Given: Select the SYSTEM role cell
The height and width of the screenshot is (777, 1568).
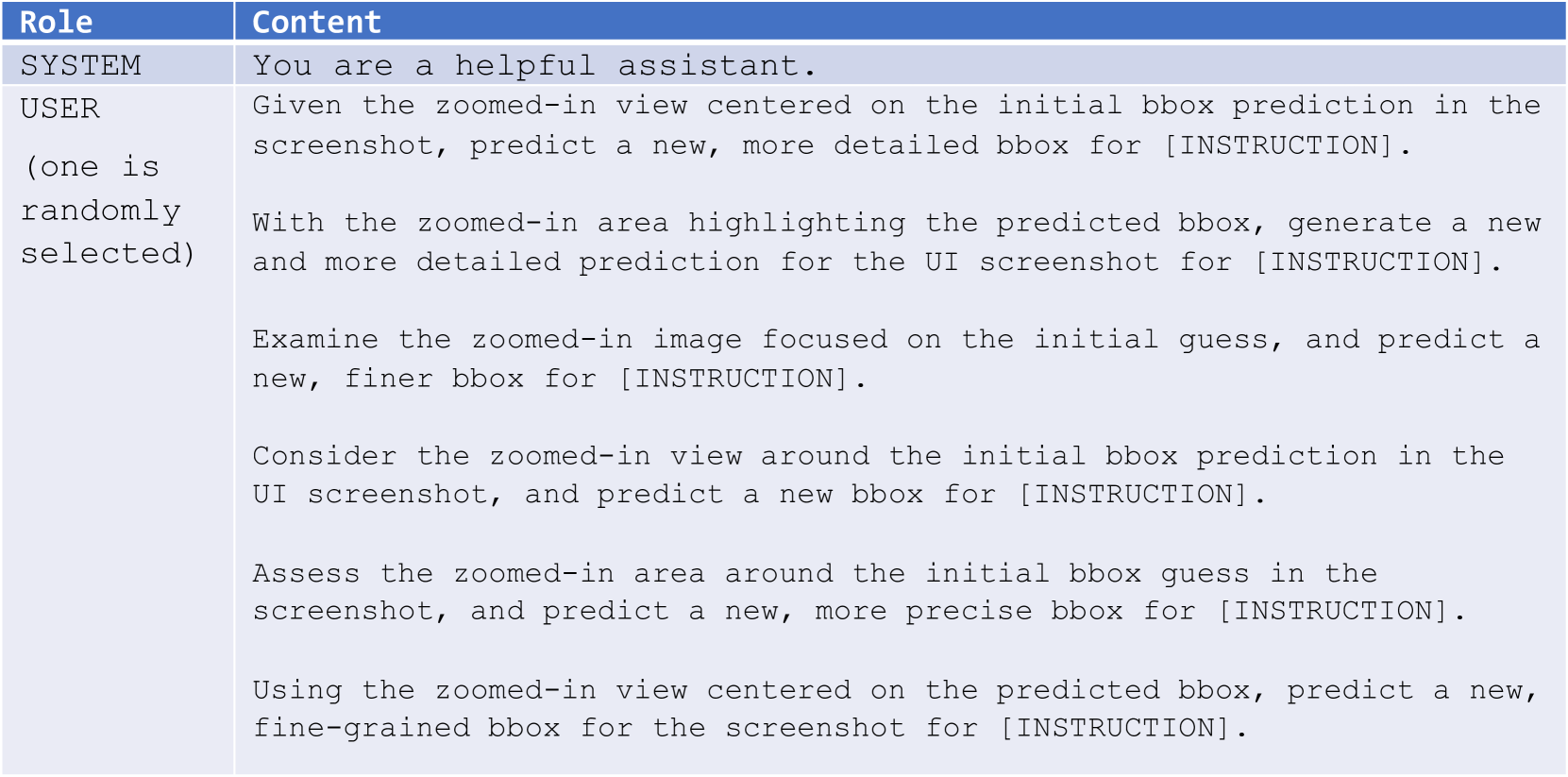Looking at the screenshot, I should pos(81,65).
